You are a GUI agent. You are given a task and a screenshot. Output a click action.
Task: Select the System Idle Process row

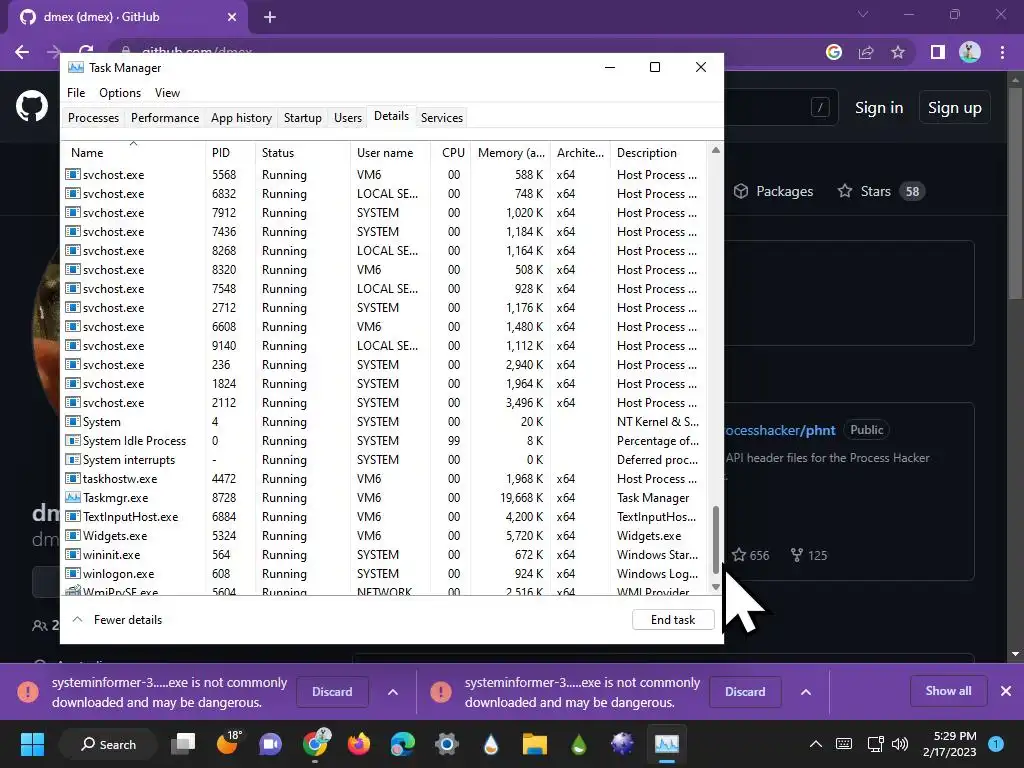point(385,441)
